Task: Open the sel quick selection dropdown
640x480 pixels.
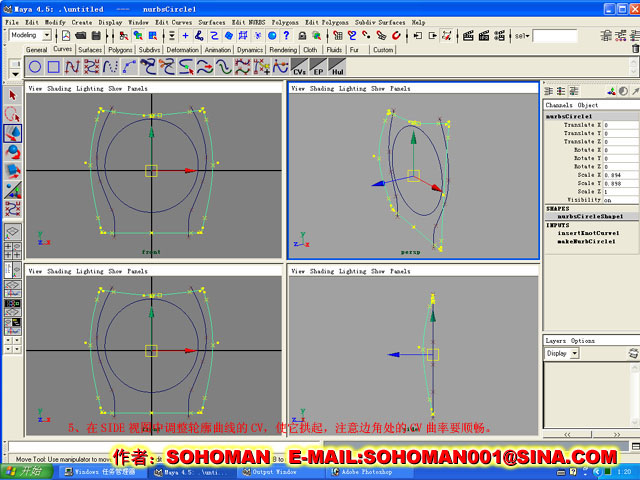Action: (x=522, y=36)
